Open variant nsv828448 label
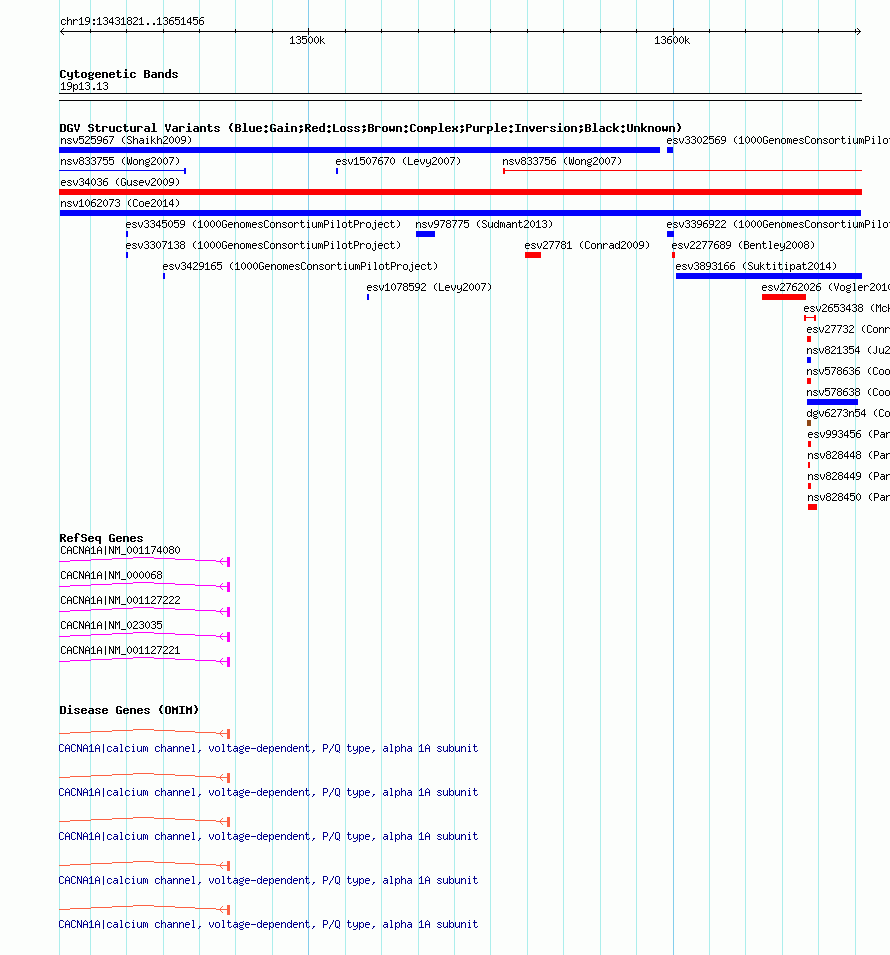The image size is (890, 955). point(849,455)
